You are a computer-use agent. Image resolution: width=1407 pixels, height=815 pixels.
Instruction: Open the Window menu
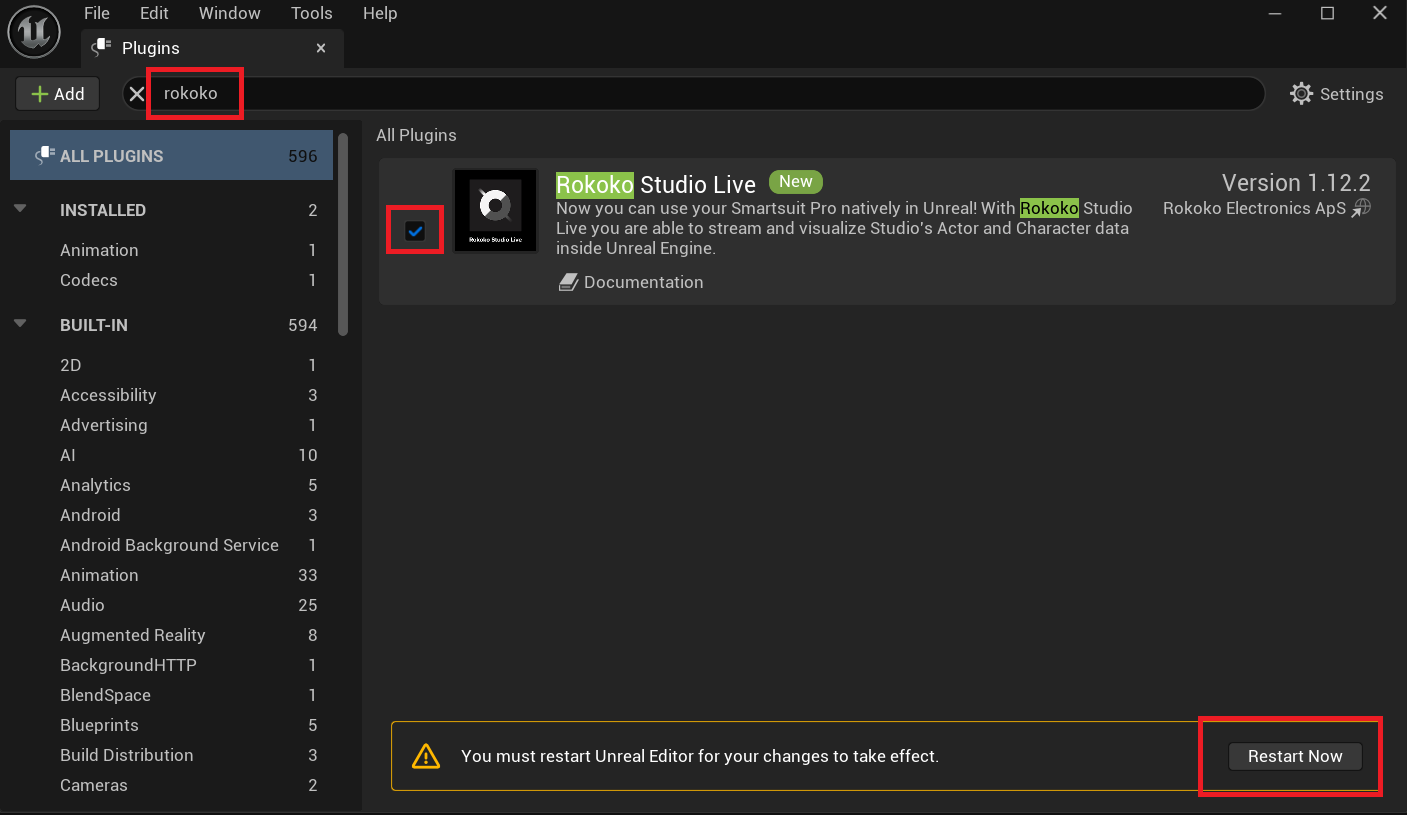230,13
